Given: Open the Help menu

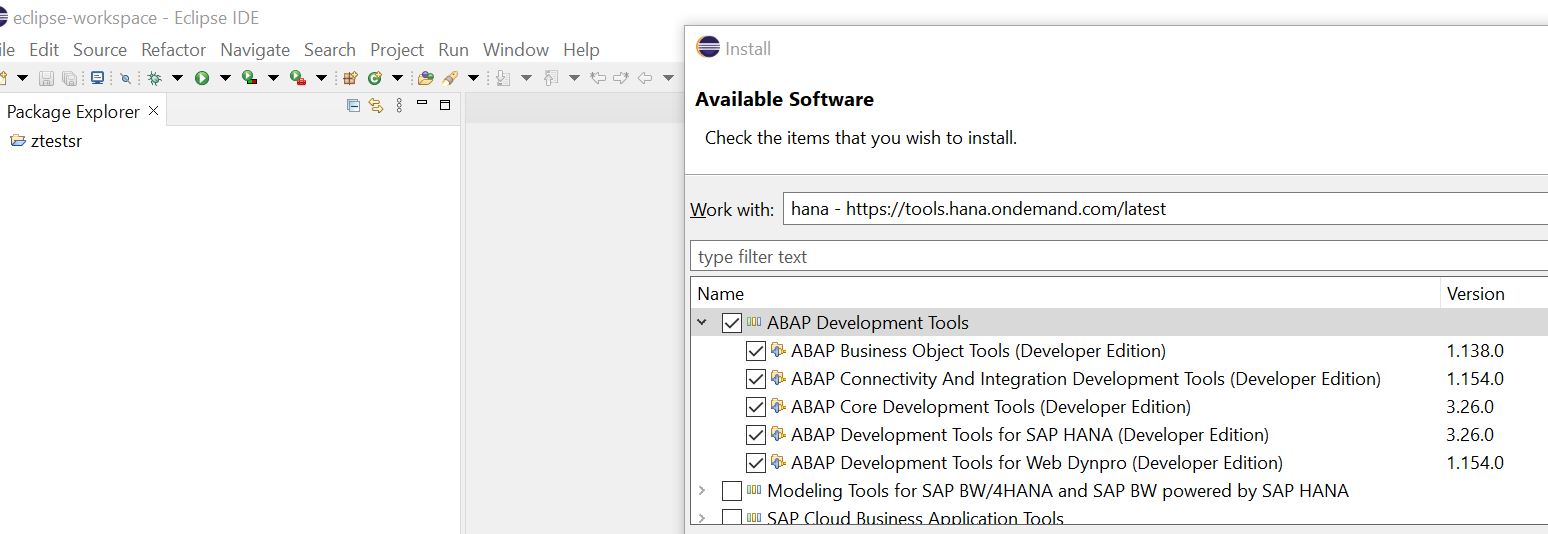Looking at the screenshot, I should pyautogui.click(x=581, y=49).
